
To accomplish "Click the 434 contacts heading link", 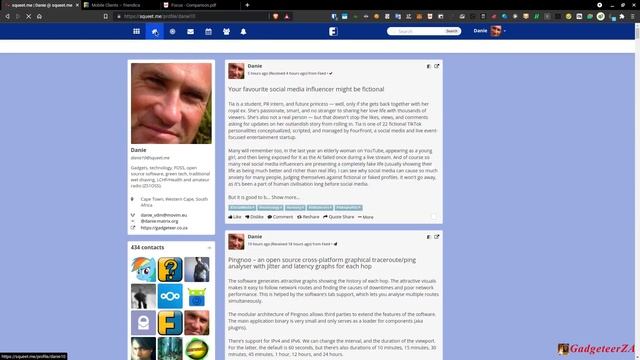I will 147,247.
